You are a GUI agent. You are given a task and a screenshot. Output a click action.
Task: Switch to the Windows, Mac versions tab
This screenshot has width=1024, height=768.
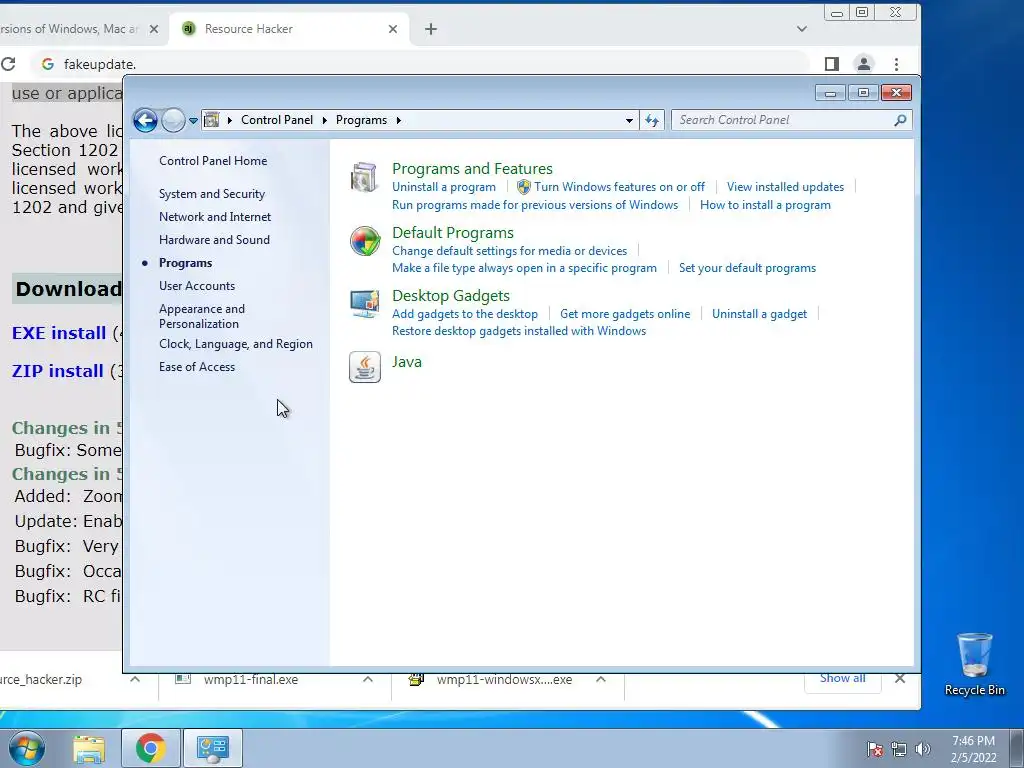[81, 29]
